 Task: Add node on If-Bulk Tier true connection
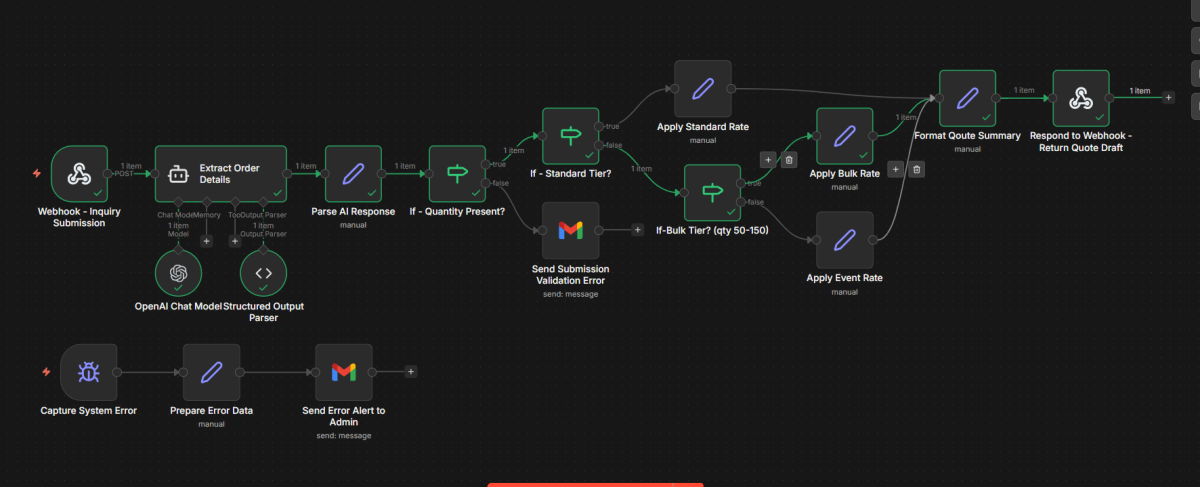[x=767, y=159]
